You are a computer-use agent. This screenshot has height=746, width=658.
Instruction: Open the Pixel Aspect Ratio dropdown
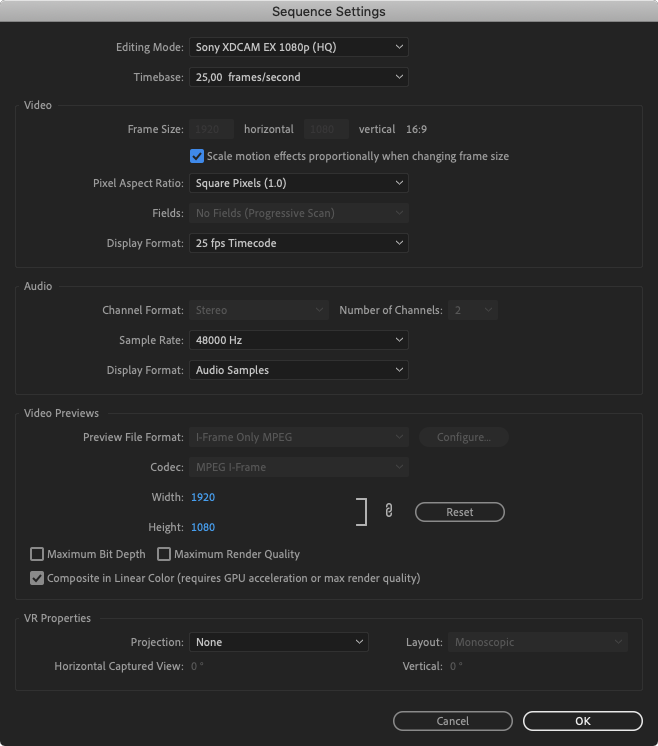[x=299, y=183]
